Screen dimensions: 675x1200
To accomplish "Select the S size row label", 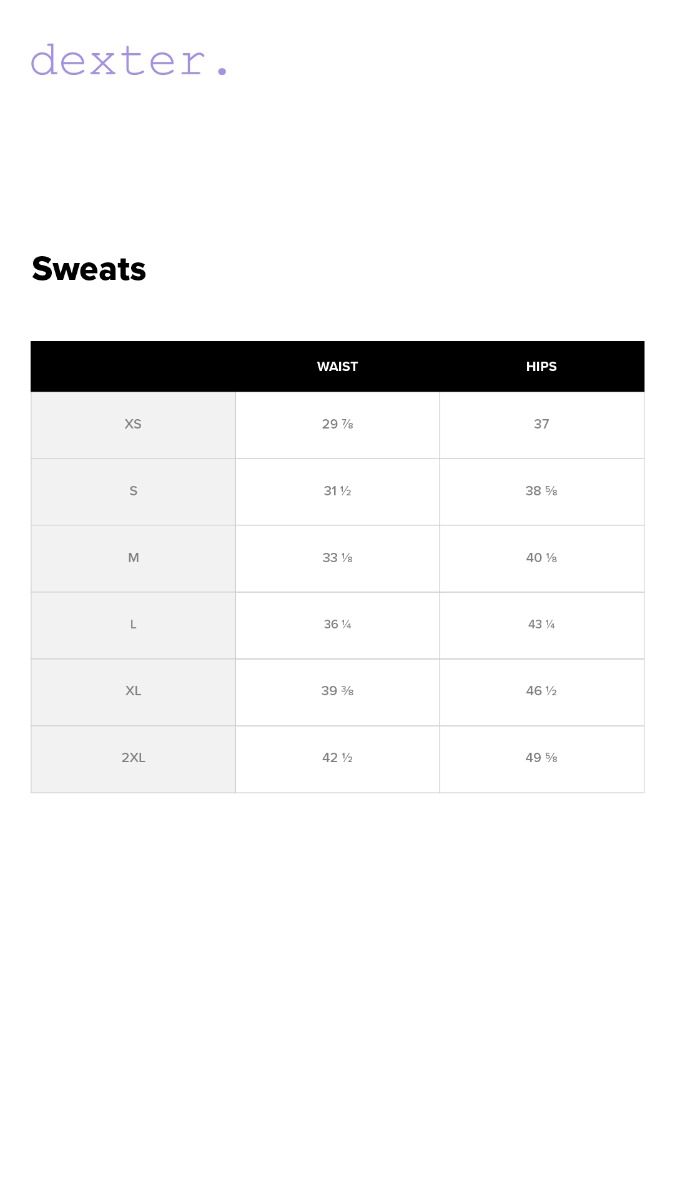I will coord(133,491).
